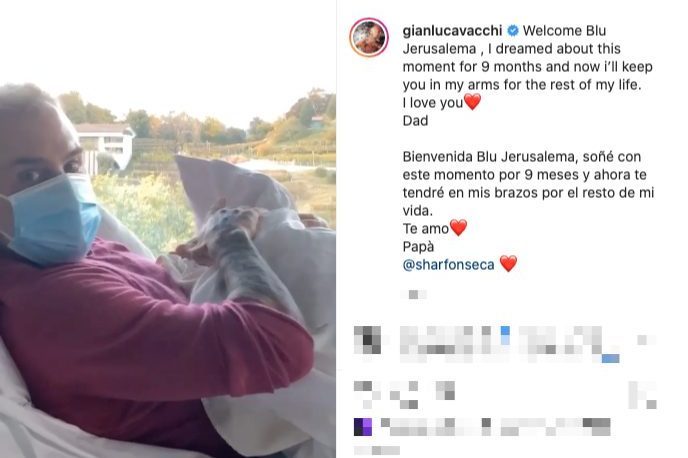Click pixelated timestamp below the last comment

click(377, 450)
